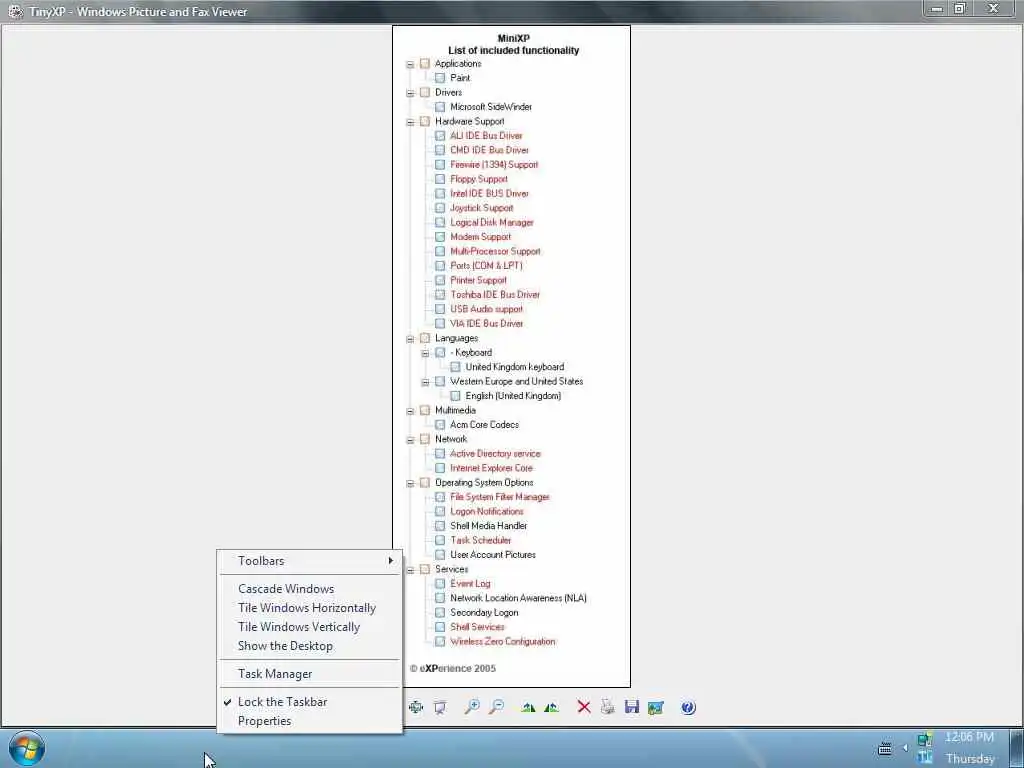Click the Multi-Processor Support item
This screenshot has width=1024, height=768.
pos(495,251)
